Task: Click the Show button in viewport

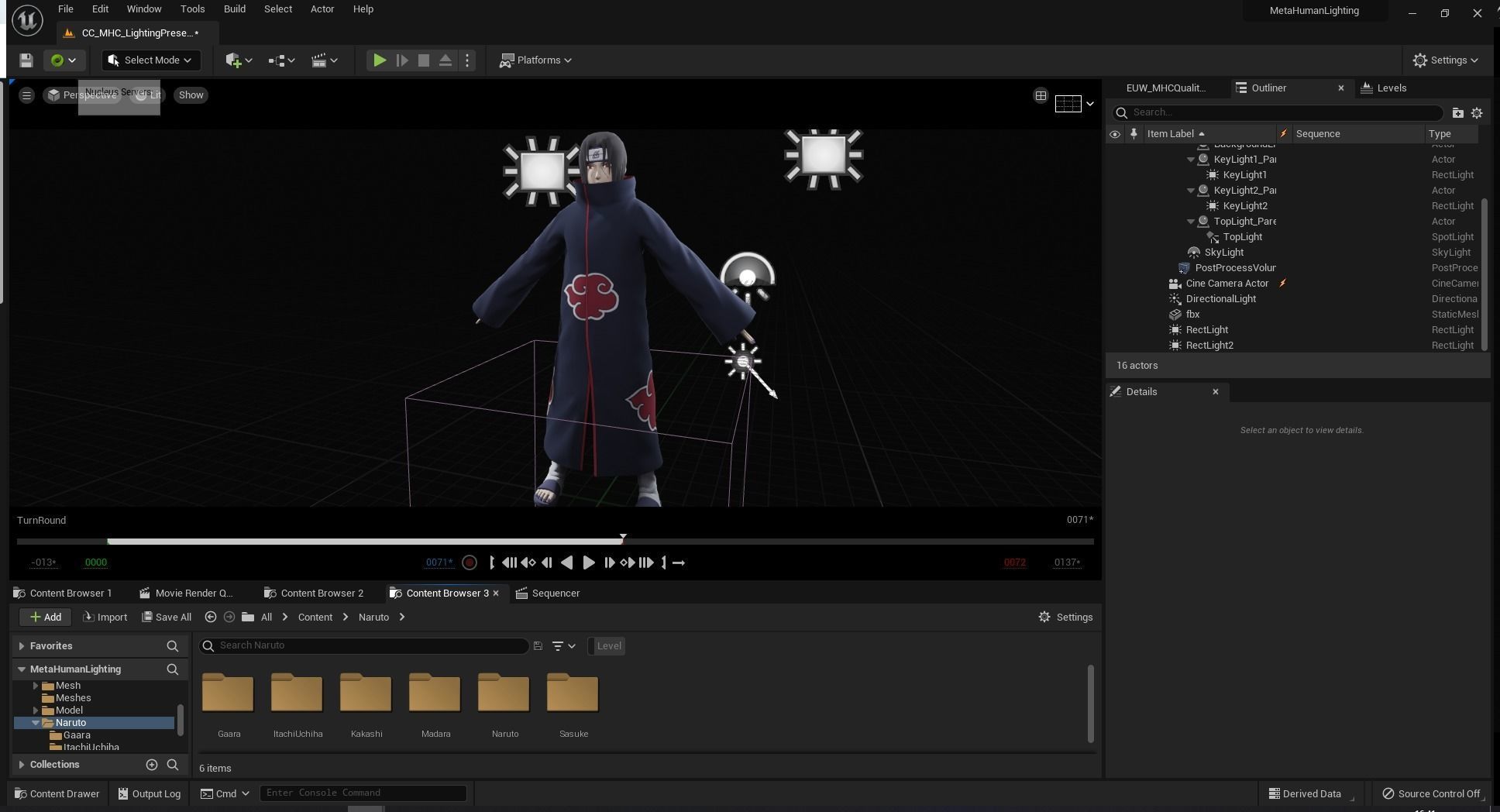Action: [191, 95]
